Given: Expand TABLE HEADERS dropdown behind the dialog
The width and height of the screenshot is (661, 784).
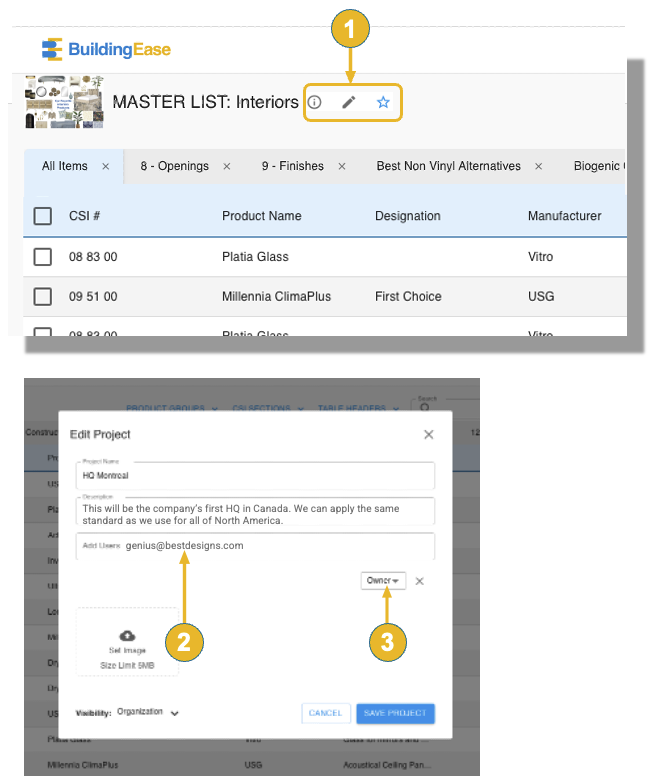Looking at the screenshot, I should coord(358,408).
